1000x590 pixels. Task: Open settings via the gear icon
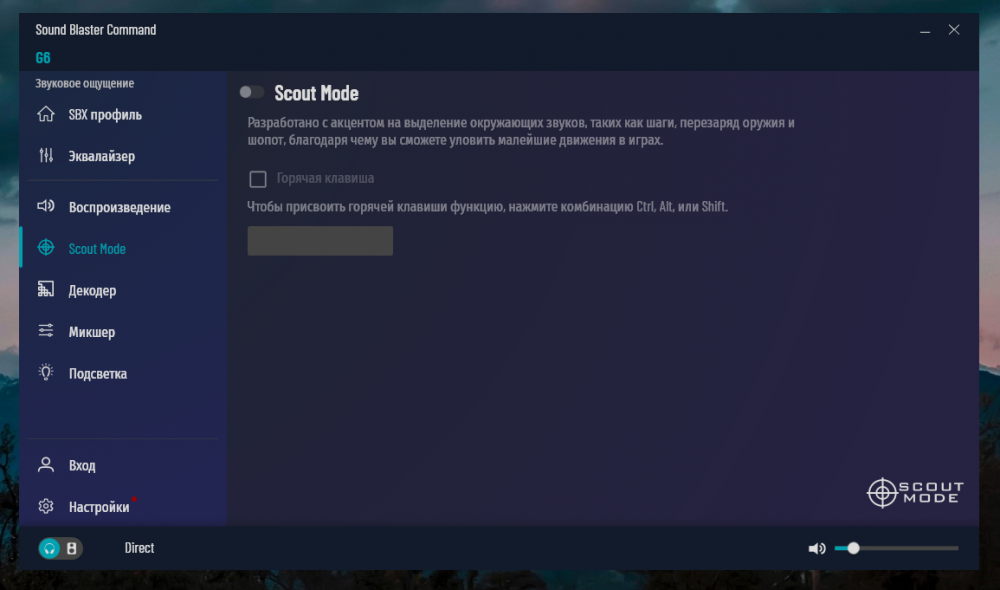tap(46, 507)
